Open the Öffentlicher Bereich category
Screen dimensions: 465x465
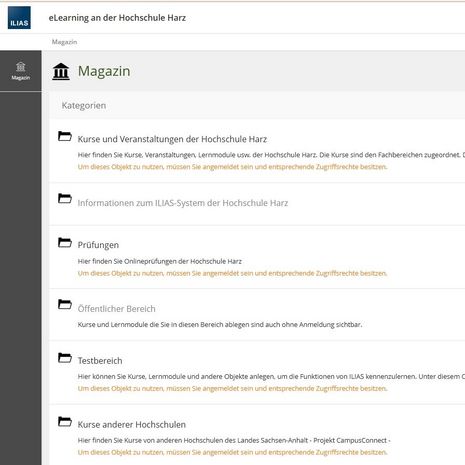(x=116, y=309)
